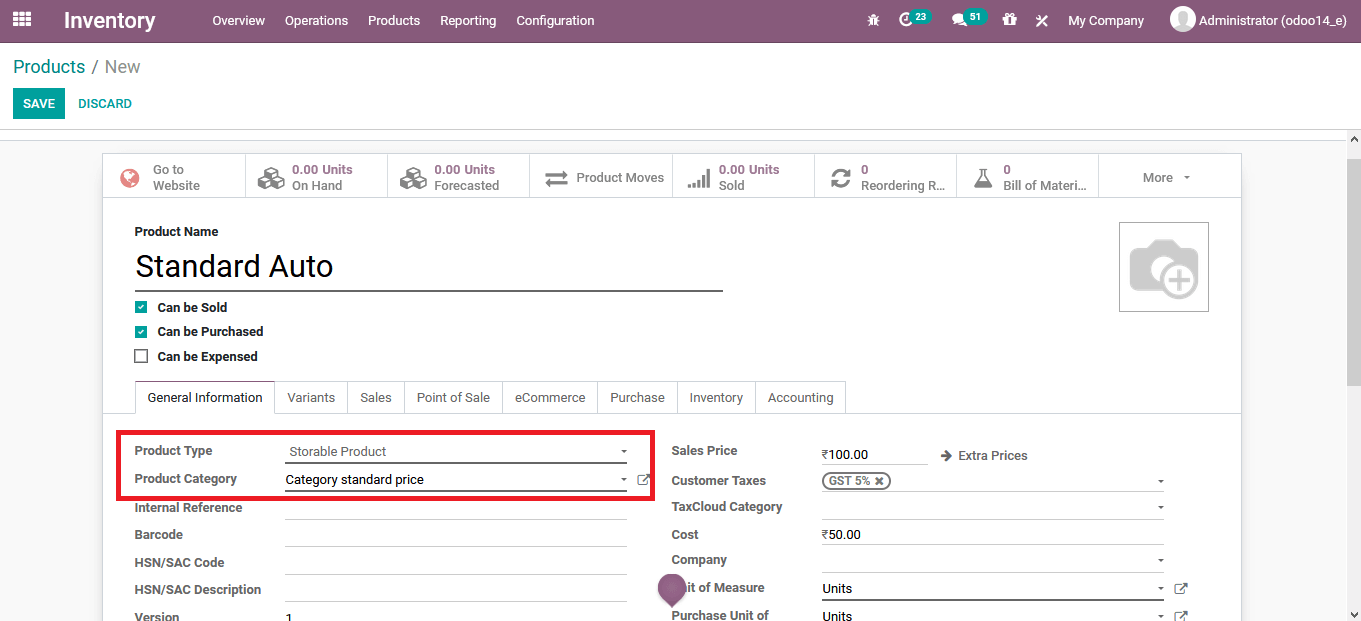Screen dimensions: 1361x621
Task: Open the Unit of Measure dropdown
Action: click(x=993, y=589)
